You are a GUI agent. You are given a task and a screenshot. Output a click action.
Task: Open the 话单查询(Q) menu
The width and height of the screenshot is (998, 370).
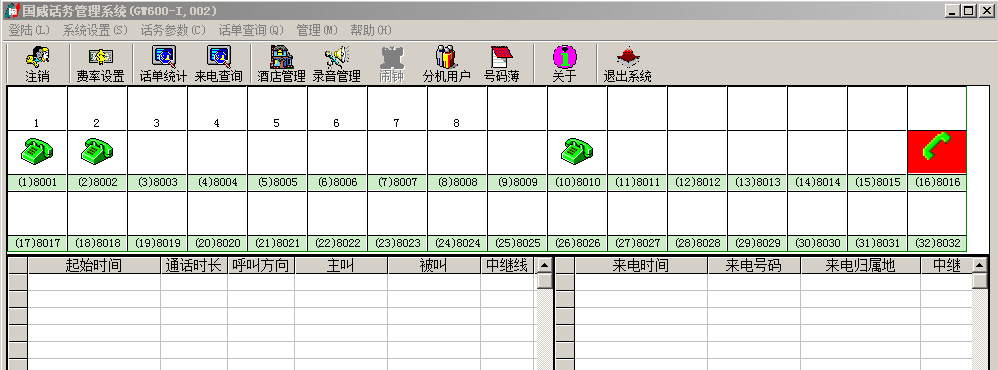[x=251, y=30]
